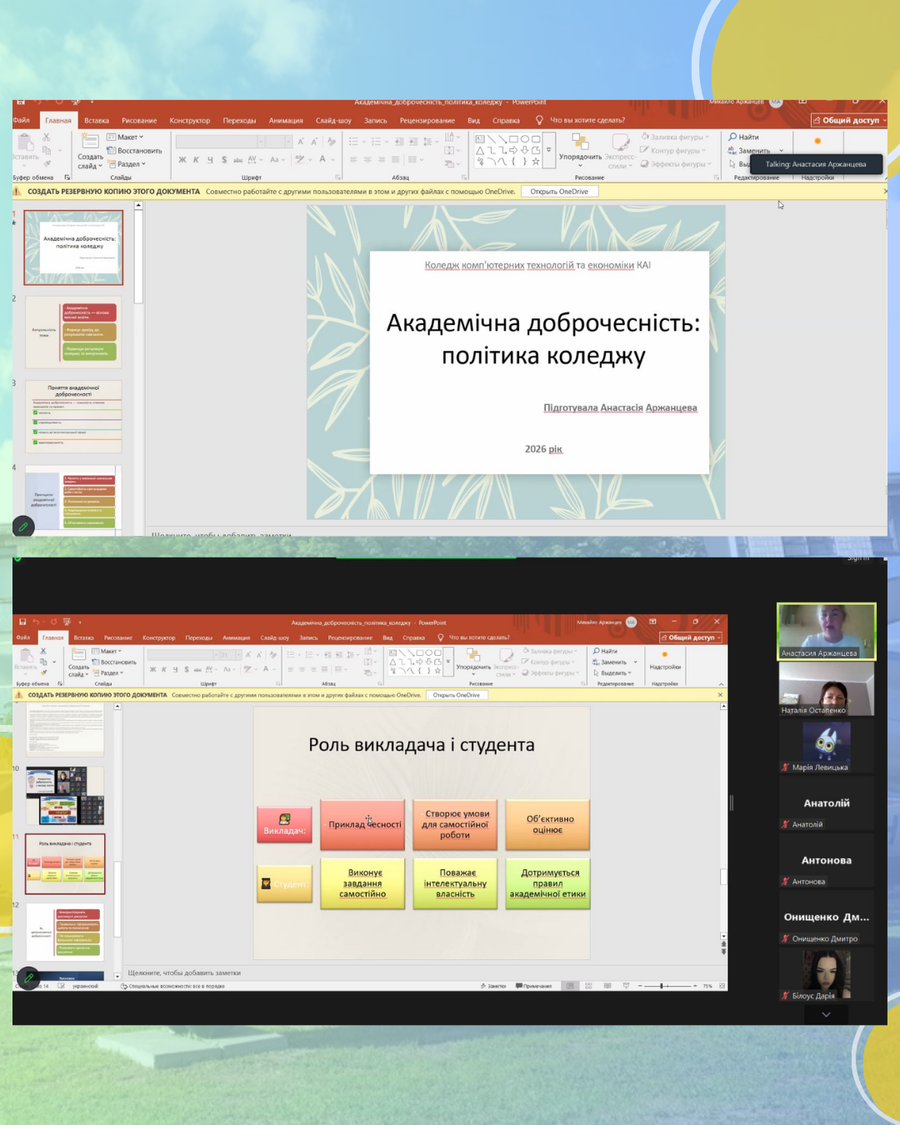Expand participant list with bottom chevron arrow
The height and width of the screenshot is (1125, 900).
(826, 1014)
